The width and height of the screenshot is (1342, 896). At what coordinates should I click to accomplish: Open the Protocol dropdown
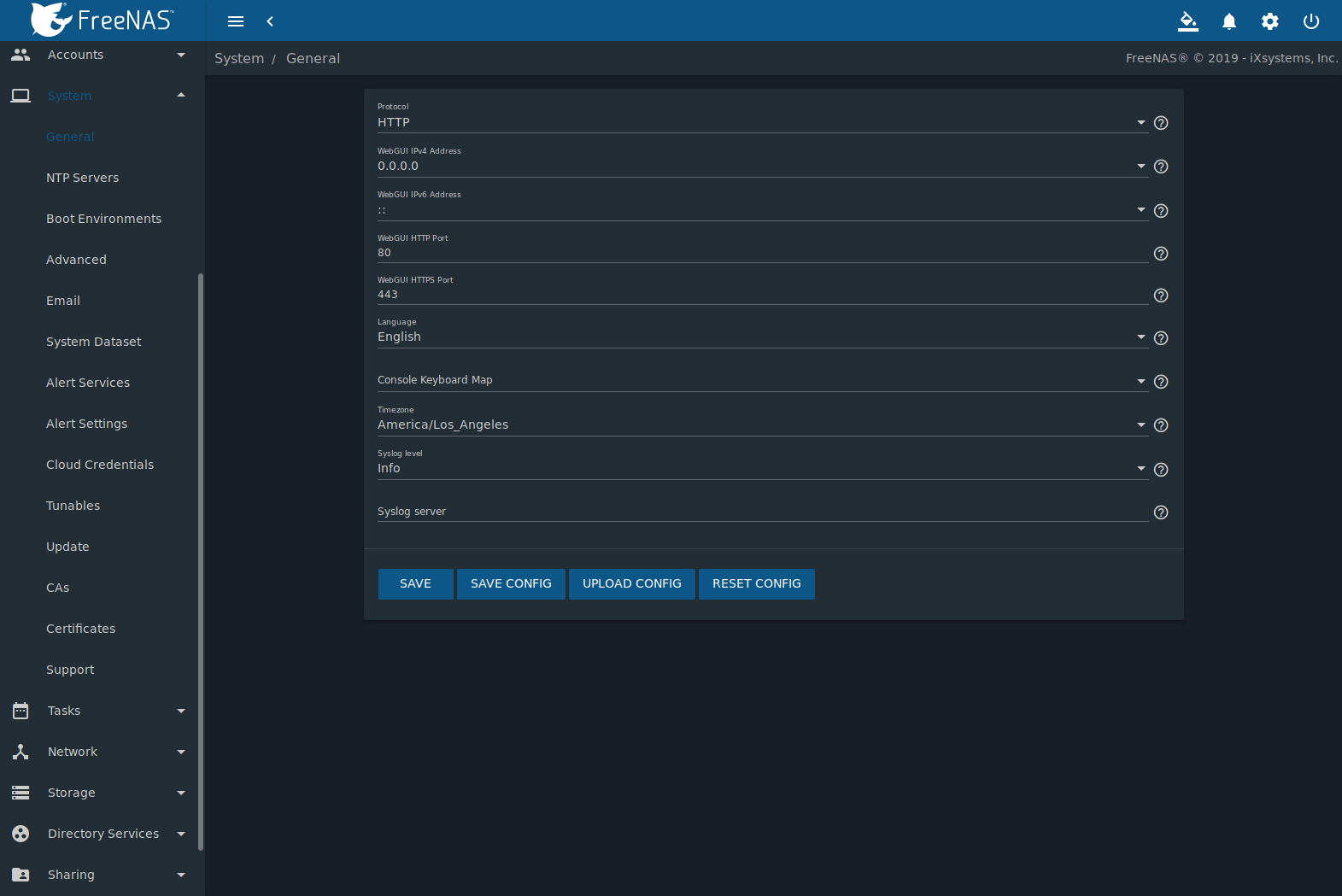pyautogui.click(x=763, y=122)
